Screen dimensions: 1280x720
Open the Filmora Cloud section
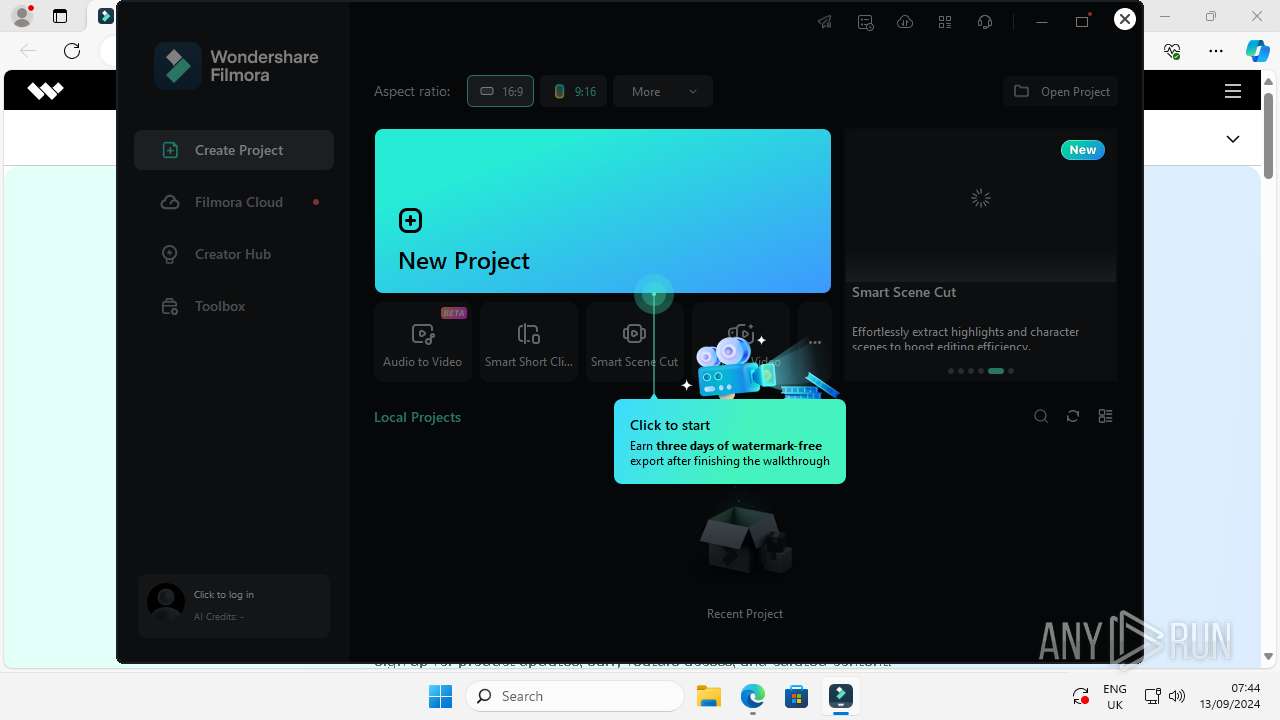point(234,202)
